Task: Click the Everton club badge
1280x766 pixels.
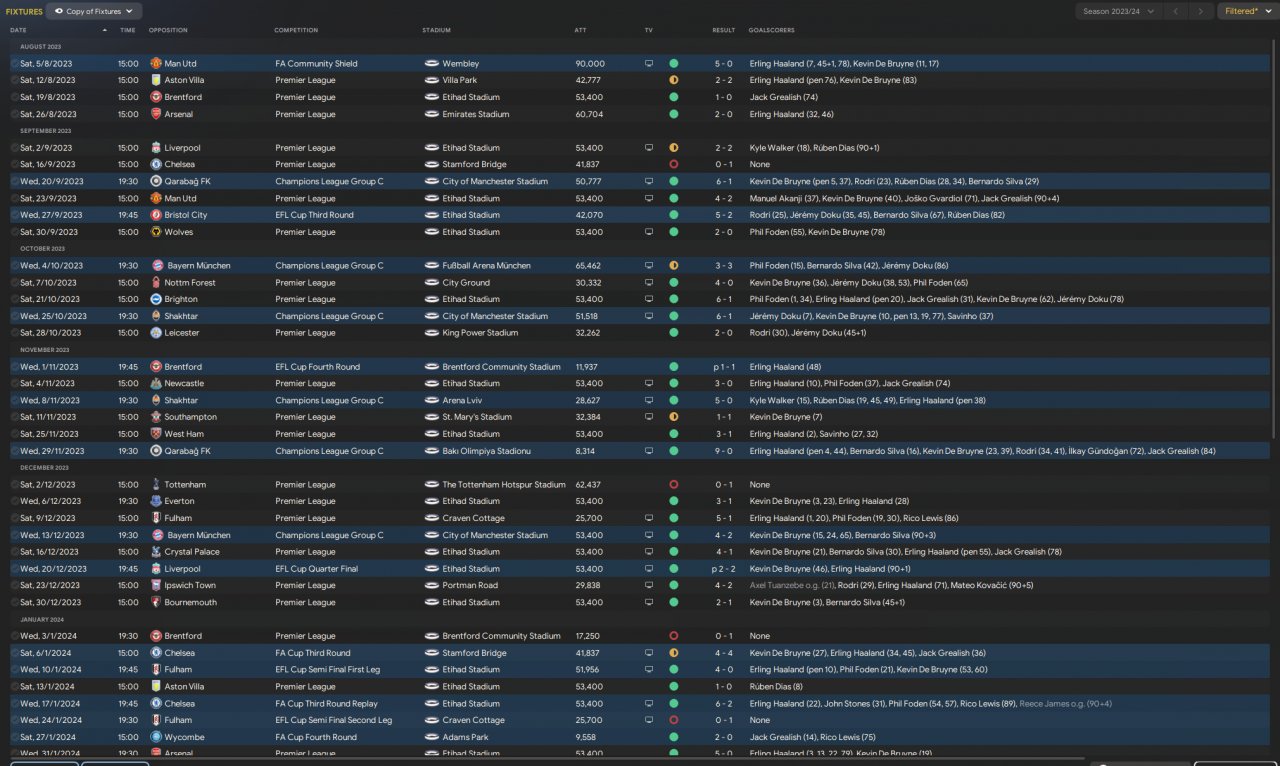Action: coord(156,501)
